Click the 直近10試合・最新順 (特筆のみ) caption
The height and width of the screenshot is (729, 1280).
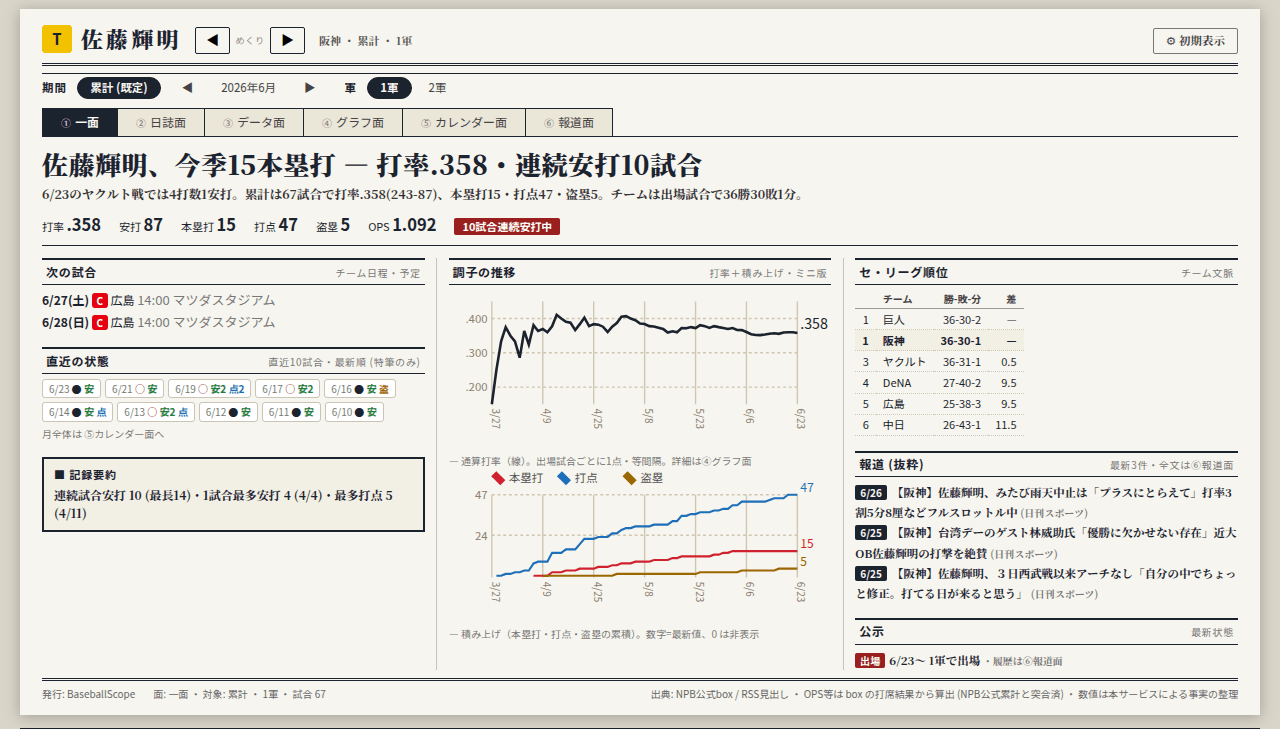(x=345, y=362)
